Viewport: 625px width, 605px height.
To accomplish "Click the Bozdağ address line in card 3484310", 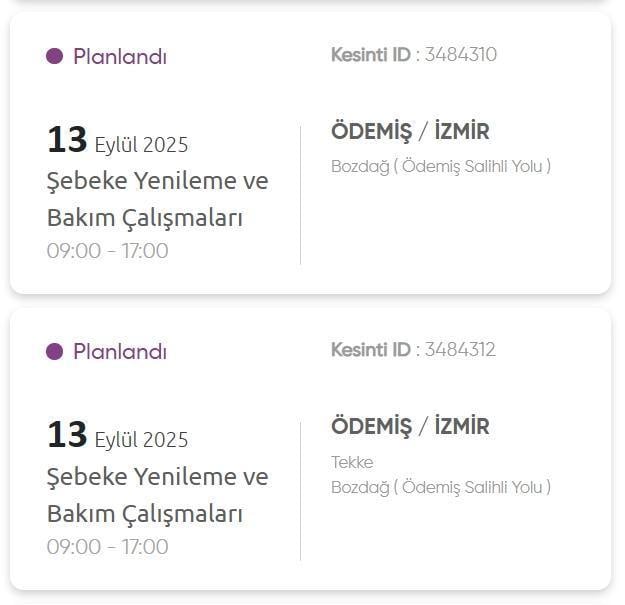I will click(440, 166).
